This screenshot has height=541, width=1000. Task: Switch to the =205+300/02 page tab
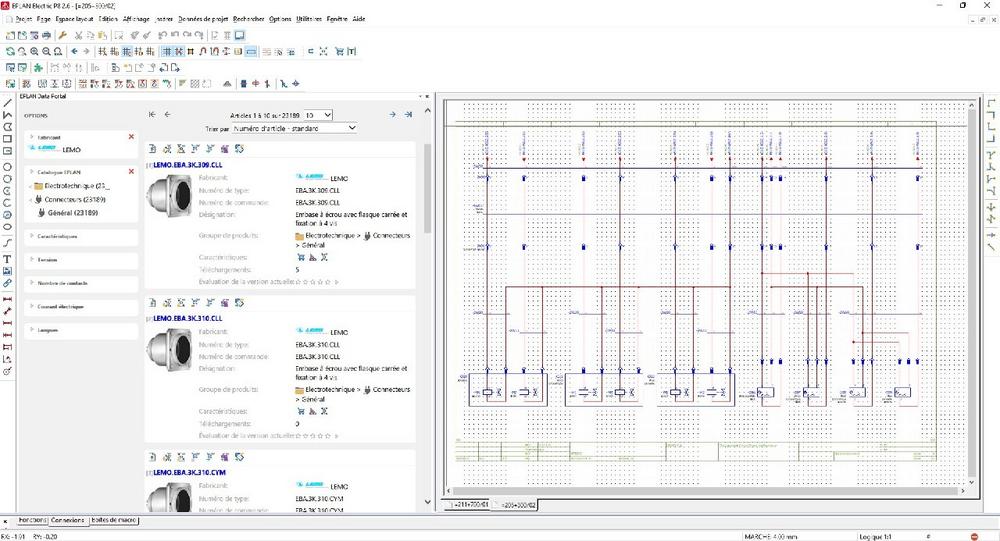[515, 505]
